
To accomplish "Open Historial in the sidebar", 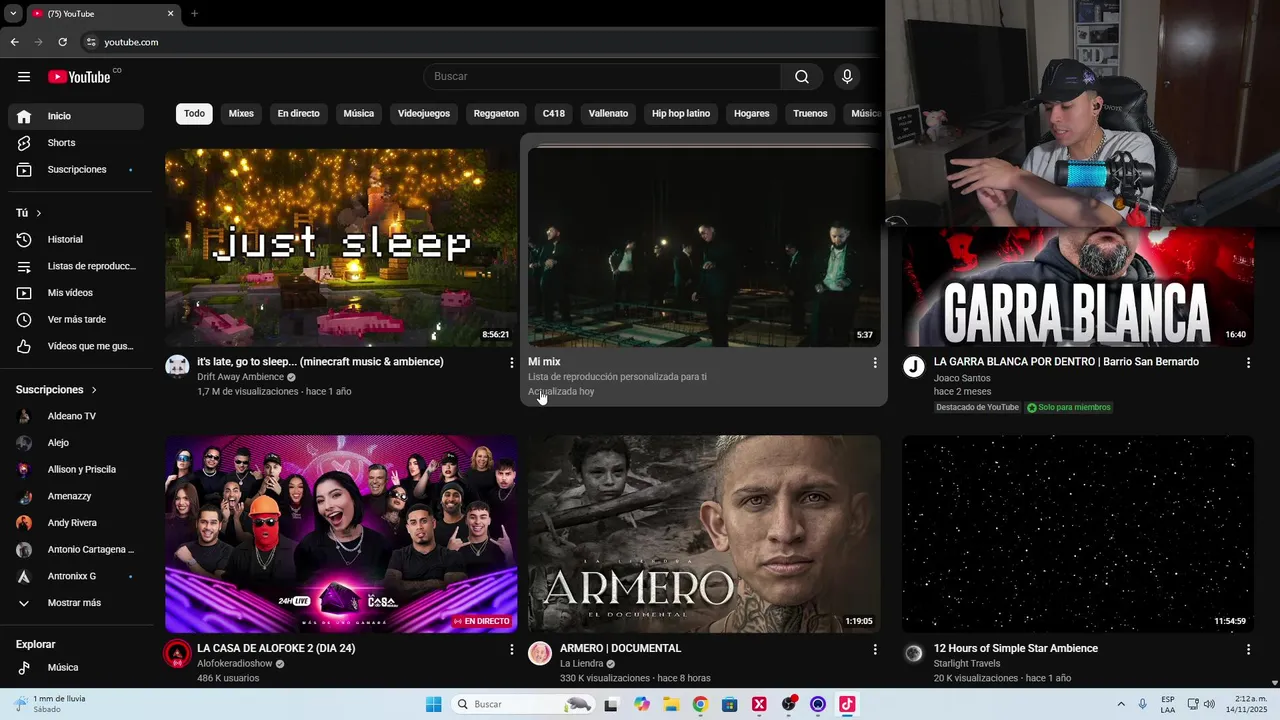I will pyautogui.click(x=76, y=240).
